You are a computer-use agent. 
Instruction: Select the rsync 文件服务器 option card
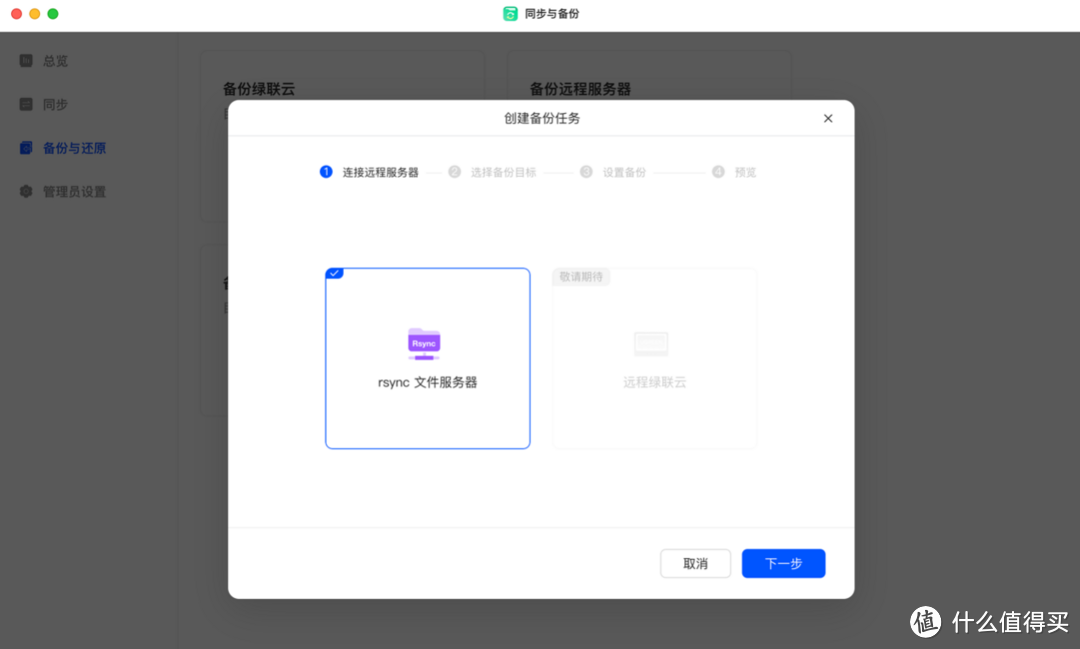[427, 358]
